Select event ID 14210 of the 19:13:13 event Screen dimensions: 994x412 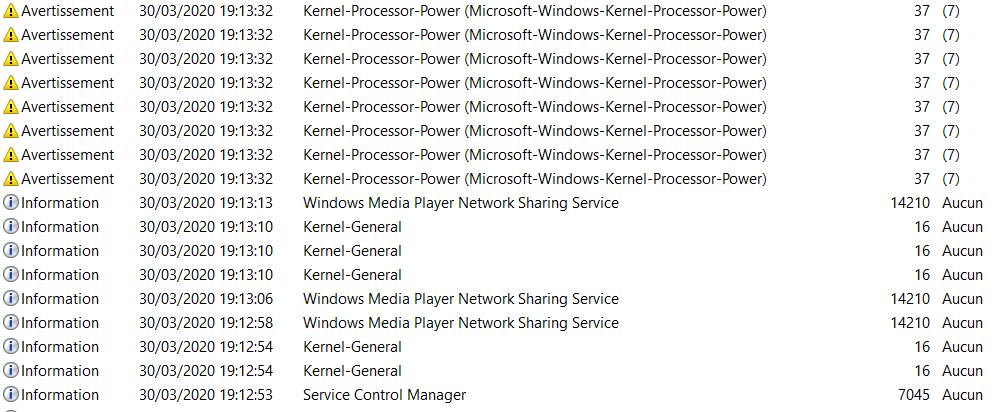click(x=910, y=203)
